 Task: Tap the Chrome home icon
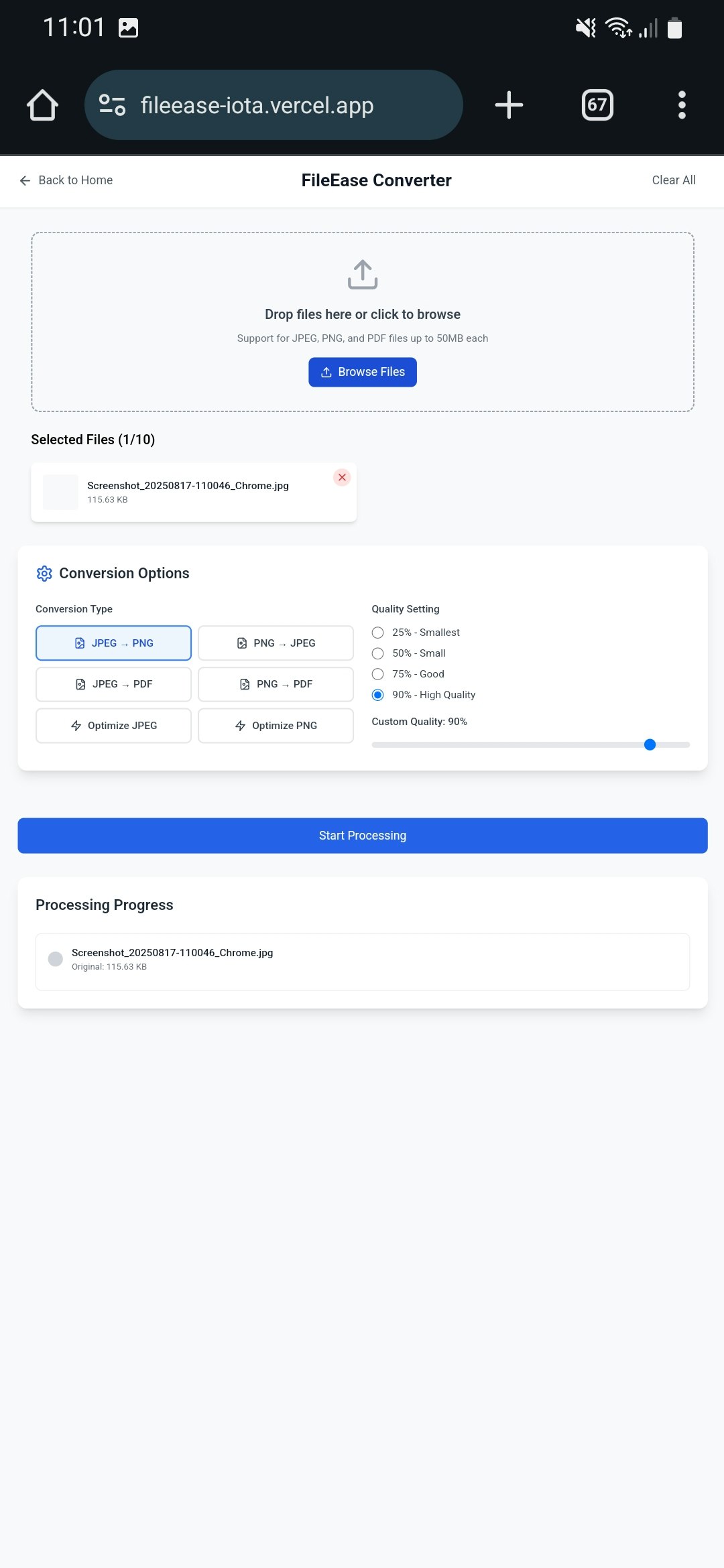(x=42, y=105)
